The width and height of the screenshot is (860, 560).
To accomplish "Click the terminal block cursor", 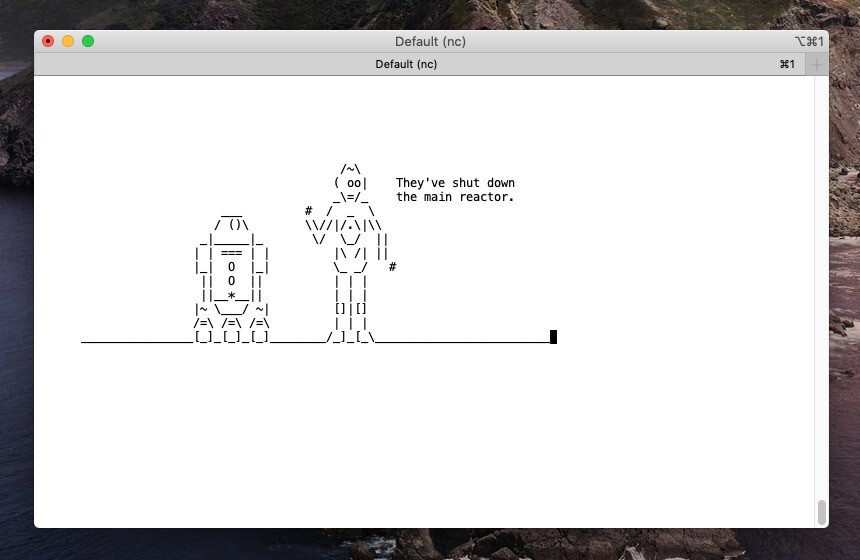I will click(x=553, y=337).
